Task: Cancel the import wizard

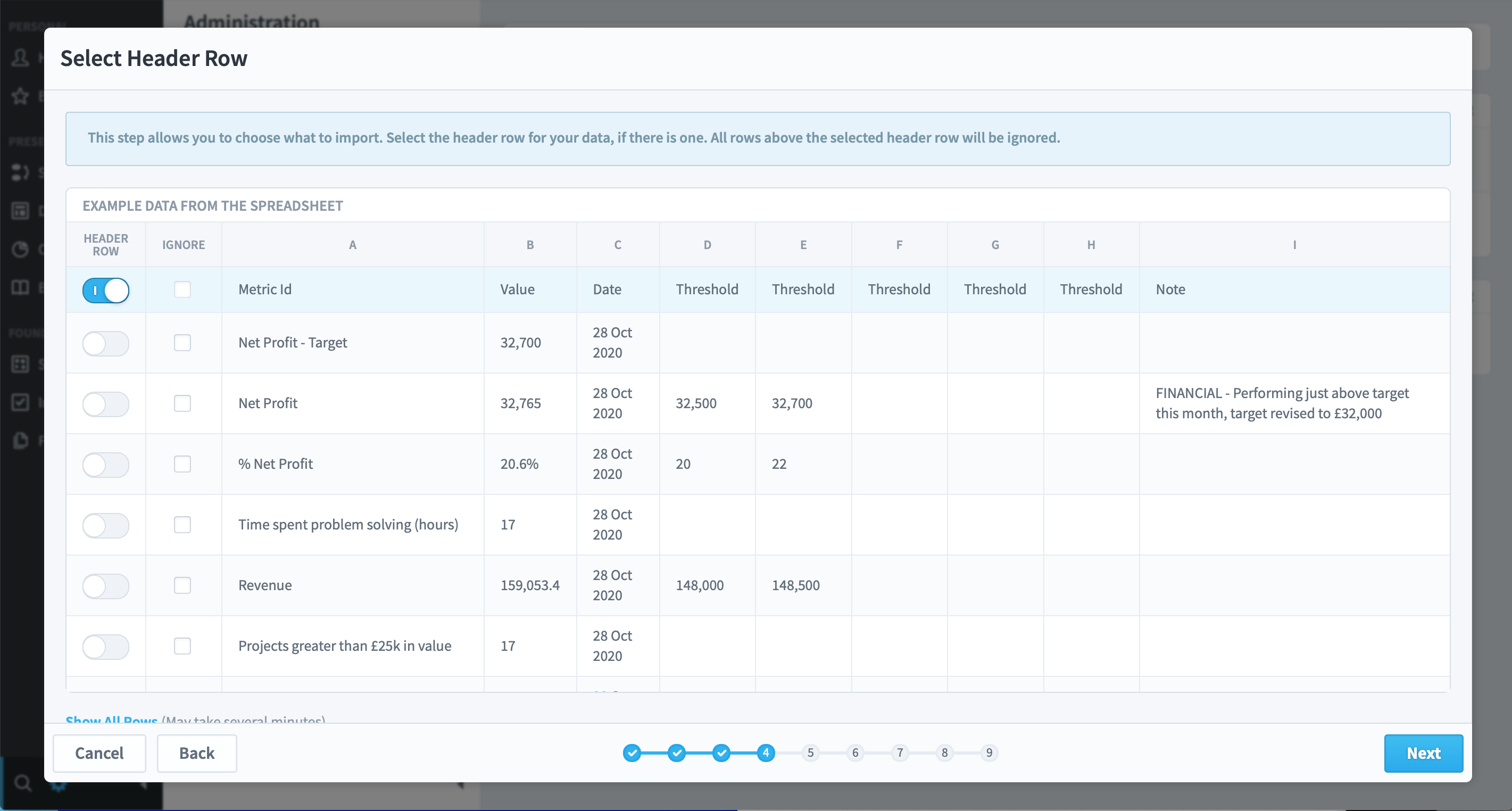Action: coord(99,753)
